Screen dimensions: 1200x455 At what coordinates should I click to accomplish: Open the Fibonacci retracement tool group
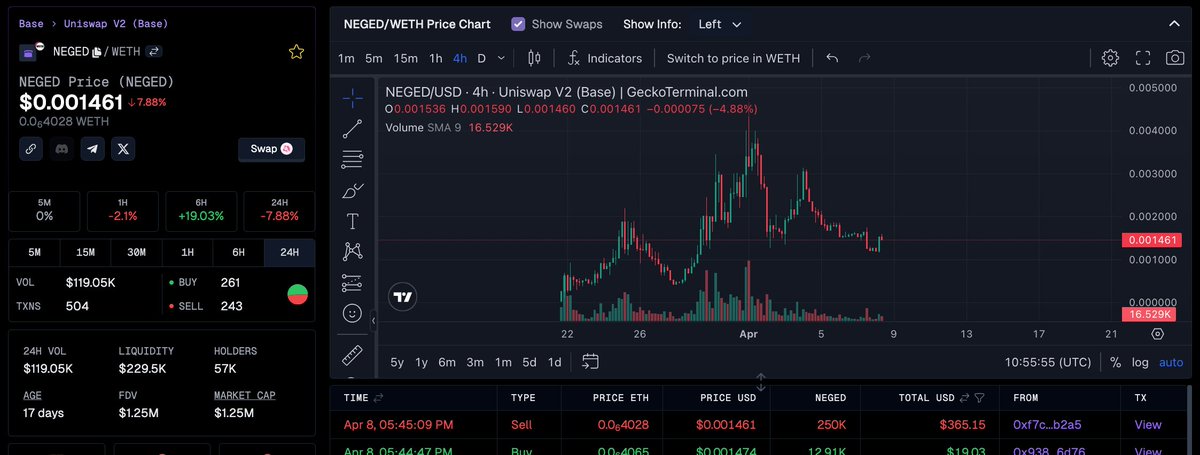[x=352, y=158]
